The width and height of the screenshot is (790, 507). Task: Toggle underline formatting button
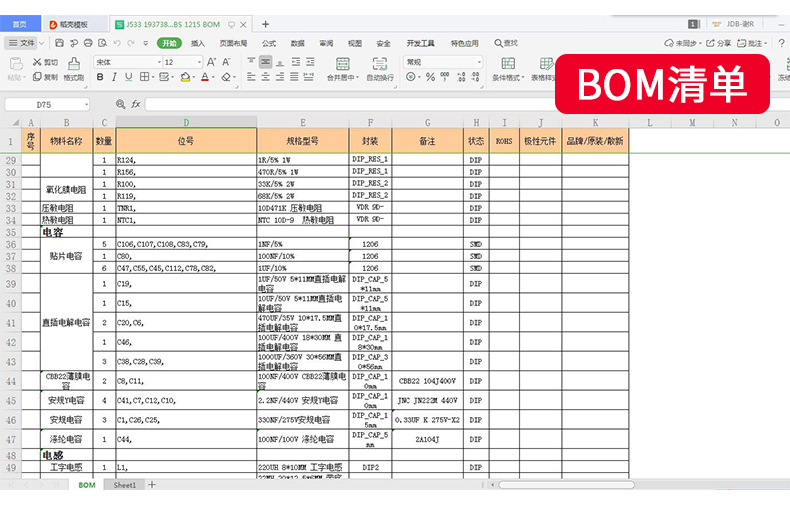[x=129, y=77]
